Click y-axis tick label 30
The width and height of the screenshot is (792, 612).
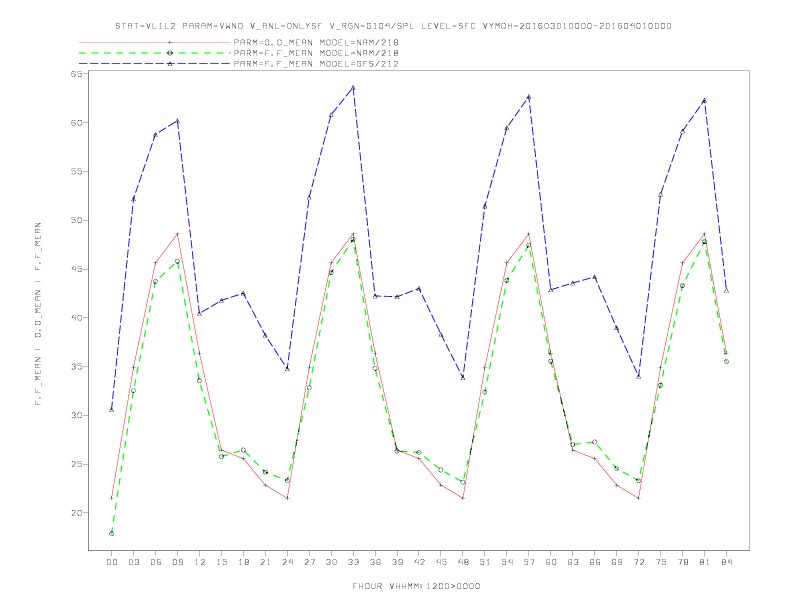coord(76,416)
